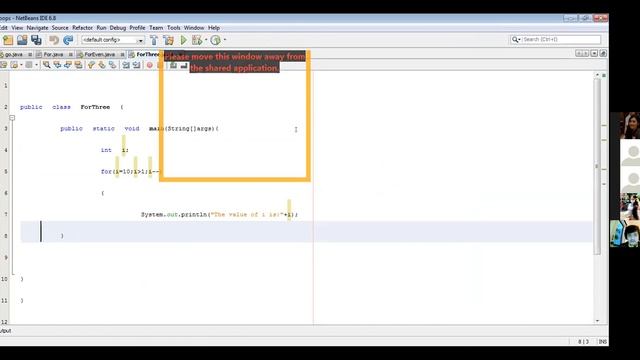Click the ForThree class name in code
The width and height of the screenshot is (640, 360).
point(95,107)
